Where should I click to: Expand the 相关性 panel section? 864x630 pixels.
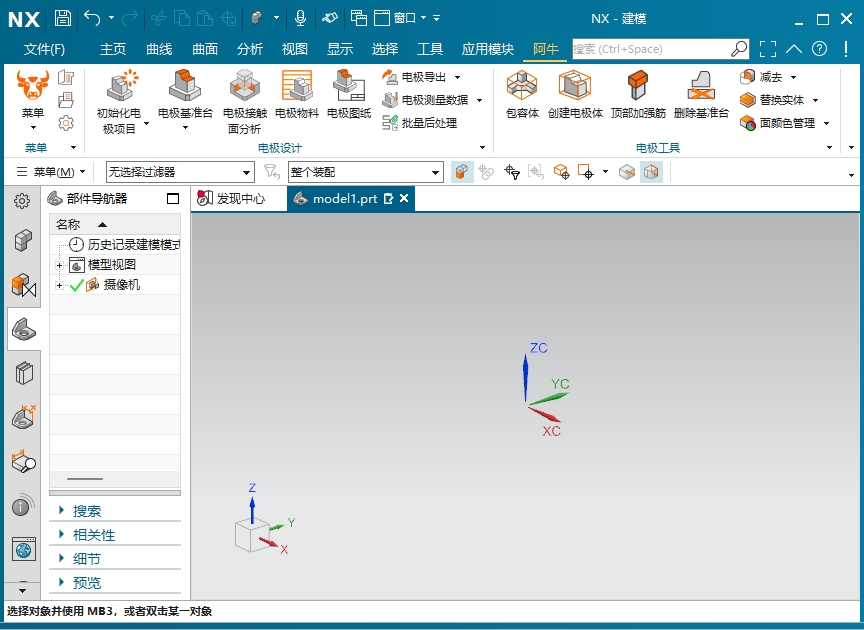(94, 535)
